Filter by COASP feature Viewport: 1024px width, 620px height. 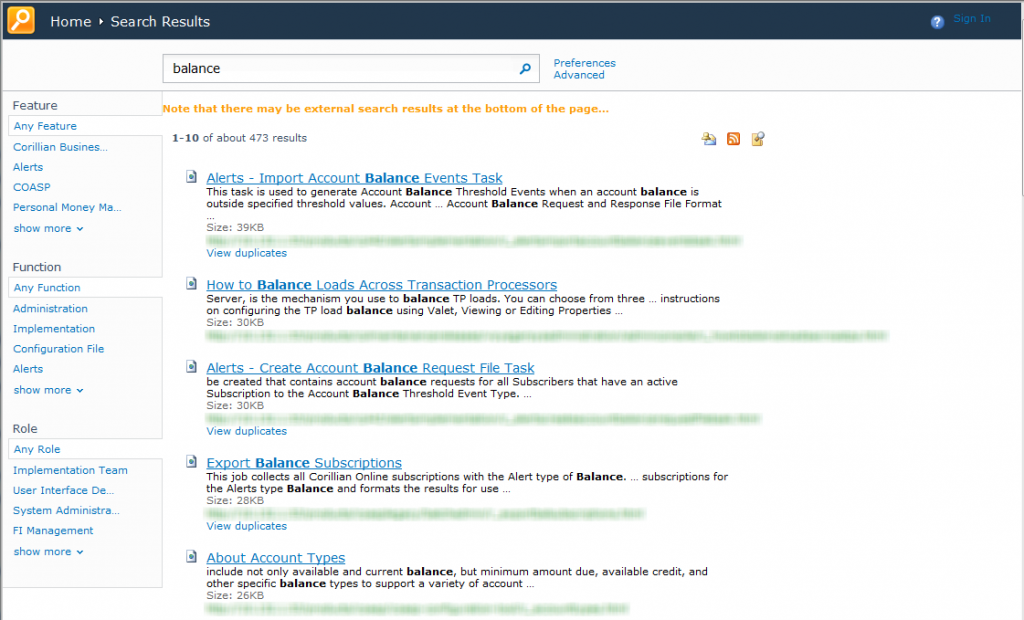click(31, 187)
